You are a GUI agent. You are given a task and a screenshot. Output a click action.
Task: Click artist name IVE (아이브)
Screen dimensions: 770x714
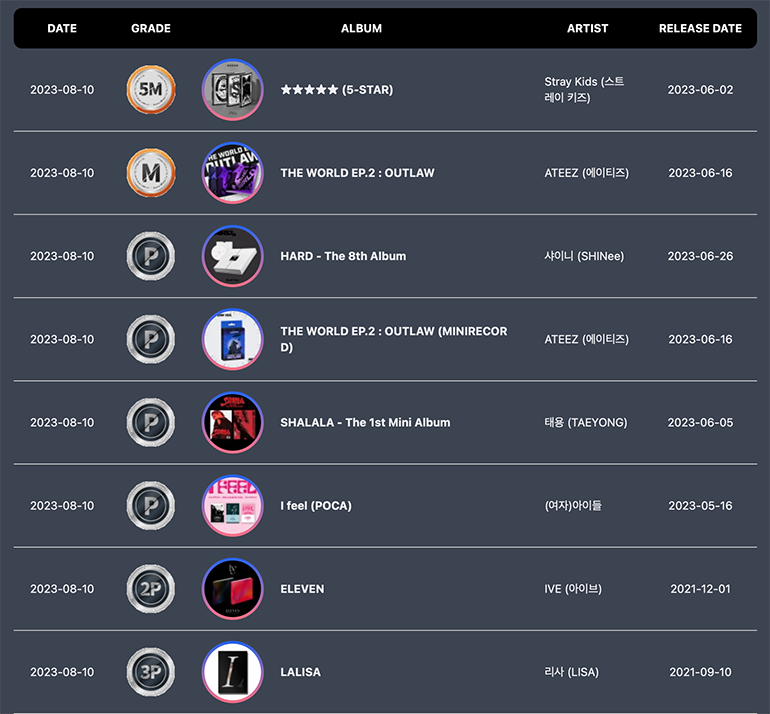573,588
